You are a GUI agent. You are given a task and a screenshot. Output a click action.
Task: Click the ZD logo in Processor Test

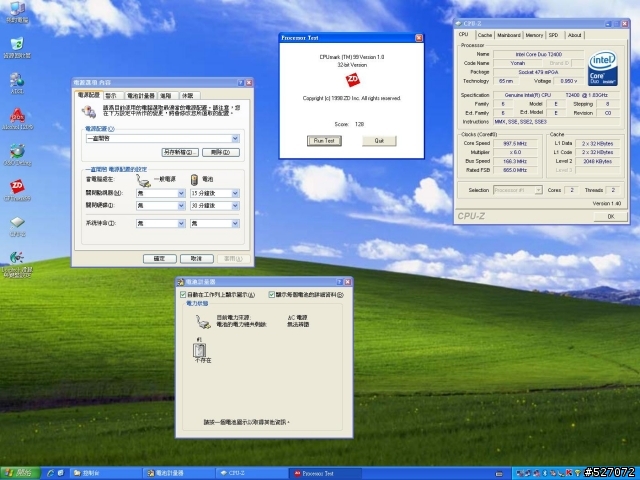353,80
